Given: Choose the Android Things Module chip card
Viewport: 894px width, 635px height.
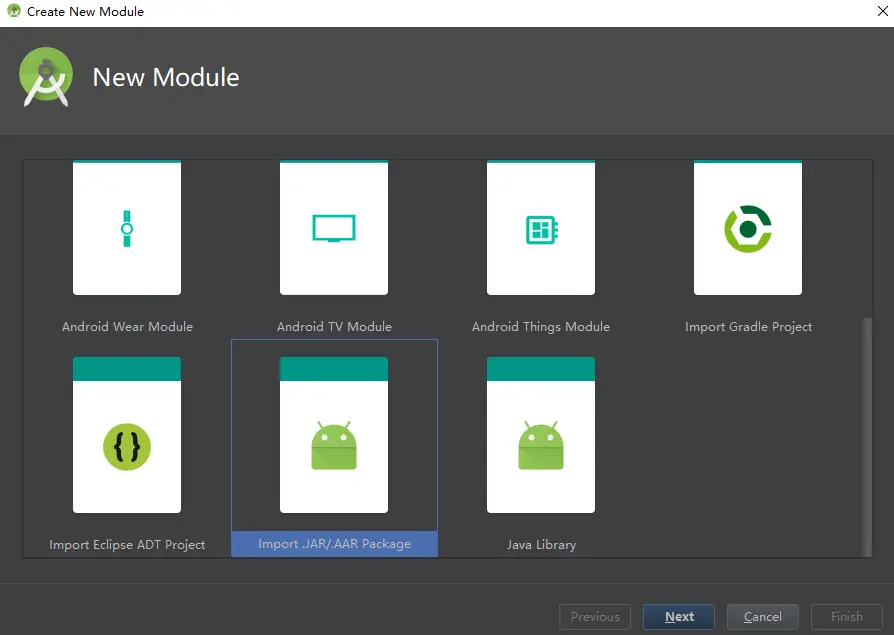Looking at the screenshot, I should pos(541,228).
